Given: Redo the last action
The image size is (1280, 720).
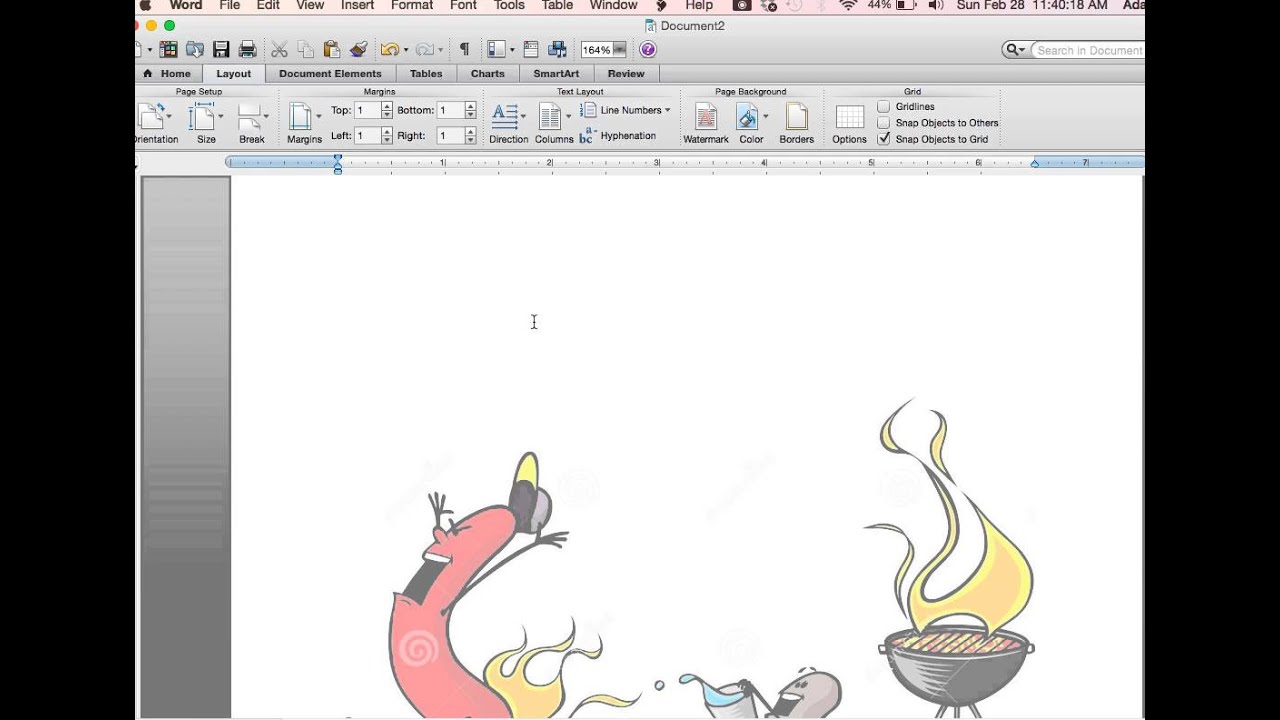Looking at the screenshot, I should click(x=424, y=49).
